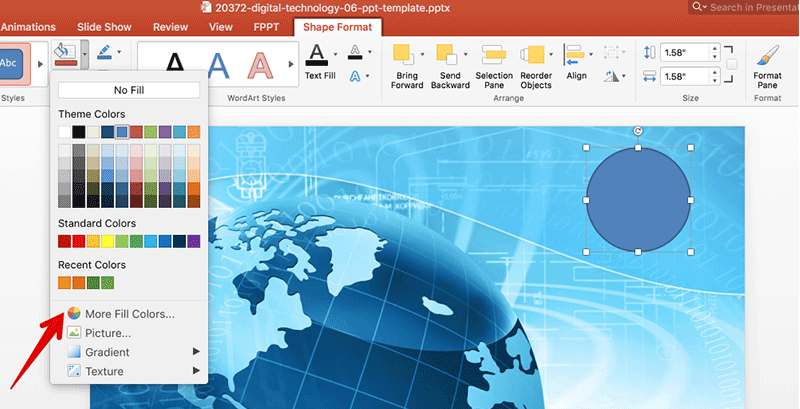Choose No Fill for the shape

pyautogui.click(x=128, y=91)
